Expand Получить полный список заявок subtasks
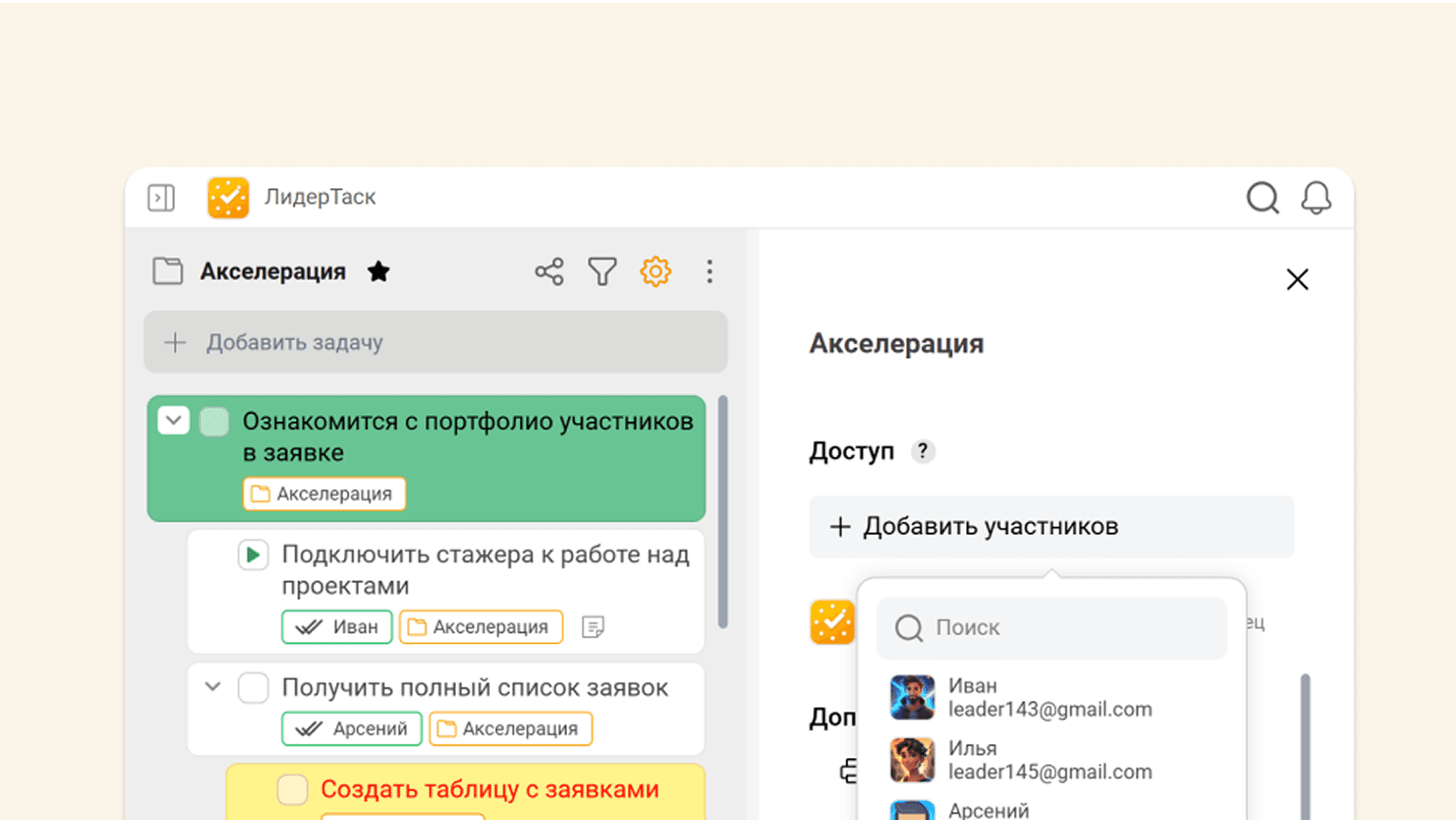The image size is (1456, 820). tap(211, 688)
